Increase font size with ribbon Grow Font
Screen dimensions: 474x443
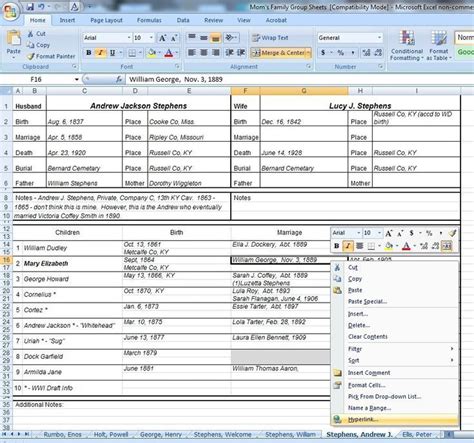[x=162, y=38]
